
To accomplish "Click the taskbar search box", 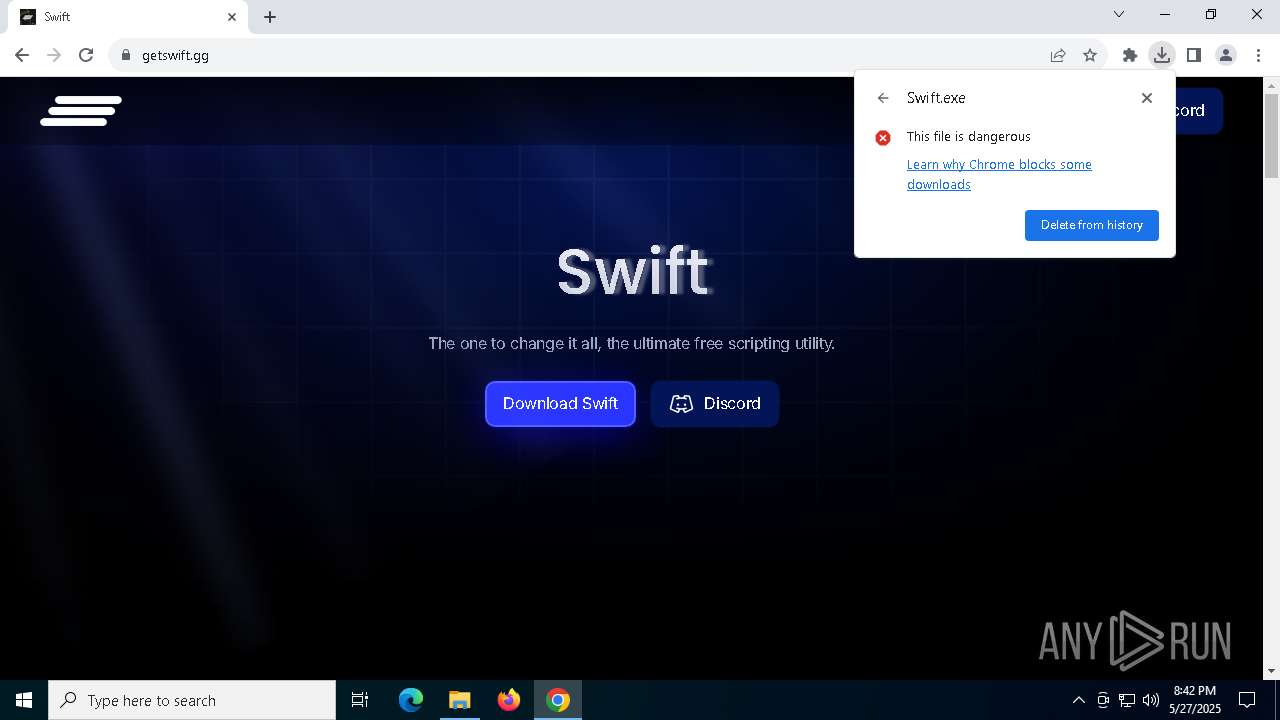I will [192, 700].
